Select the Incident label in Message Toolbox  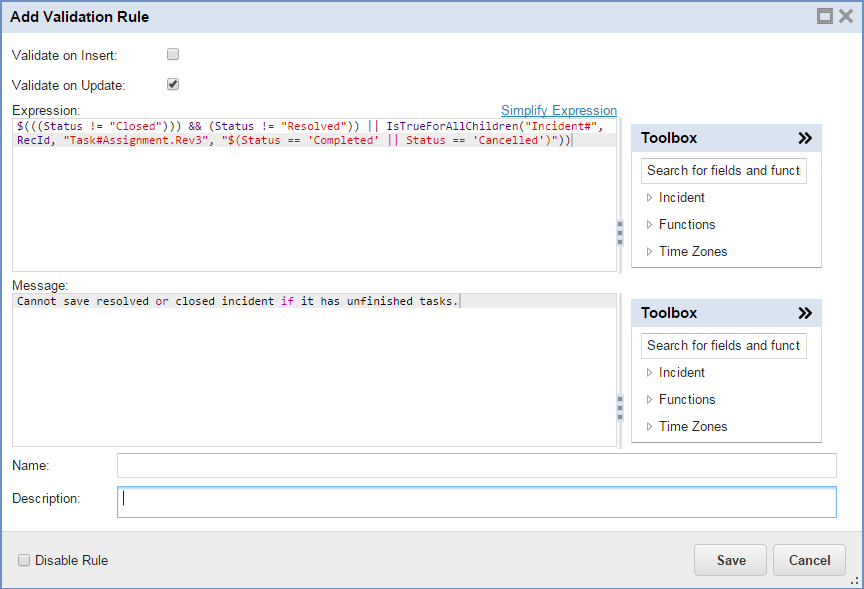682,372
